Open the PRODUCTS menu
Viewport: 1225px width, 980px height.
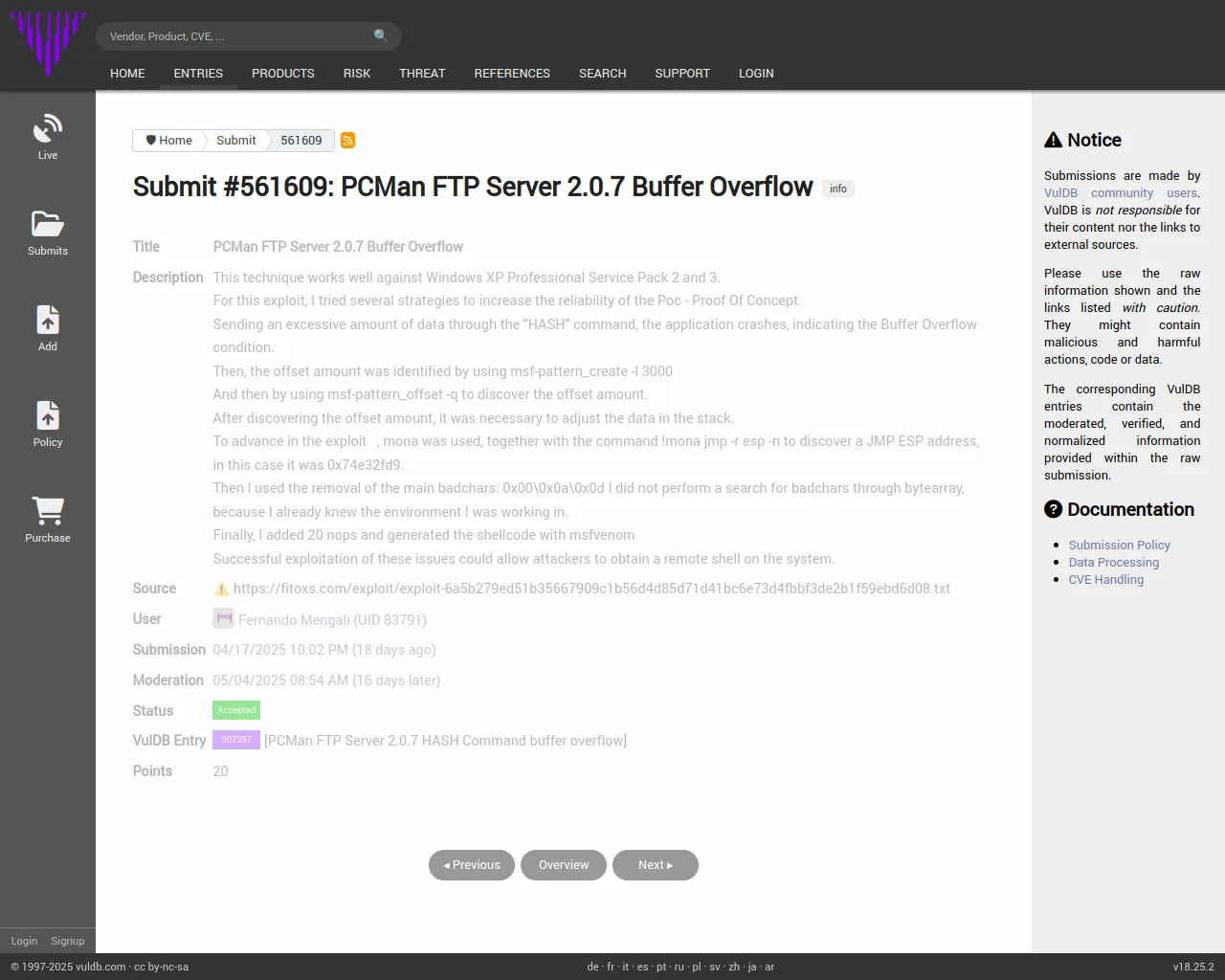tap(283, 73)
